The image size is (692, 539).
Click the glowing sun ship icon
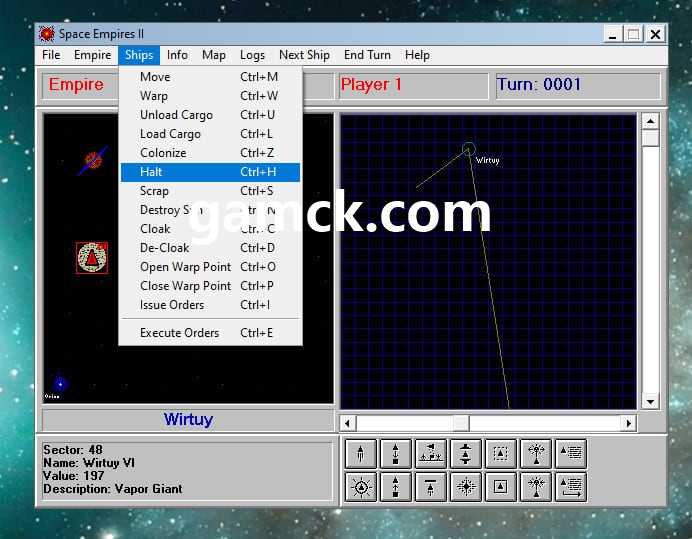coord(361,488)
